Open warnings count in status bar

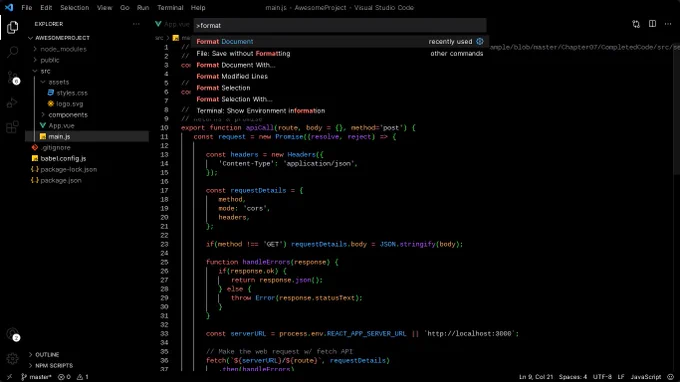pos(82,377)
